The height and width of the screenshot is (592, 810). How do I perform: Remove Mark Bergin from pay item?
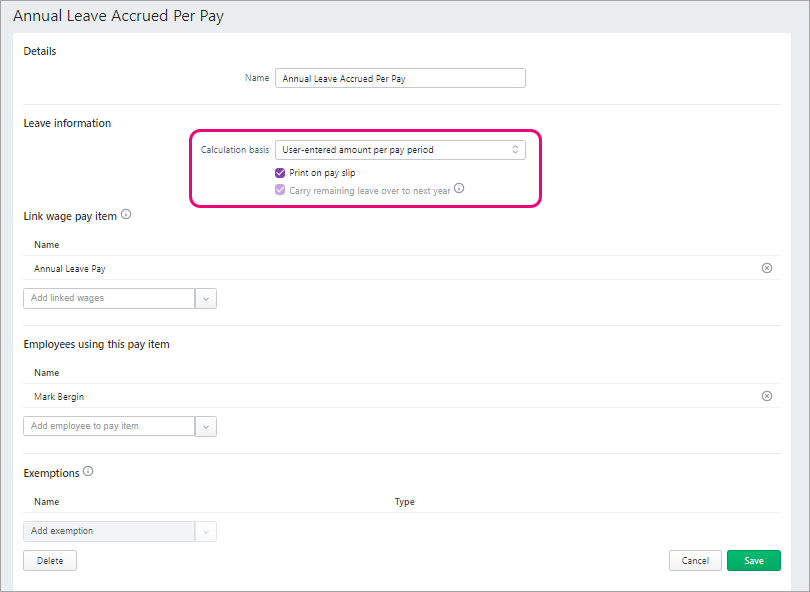coord(767,396)
